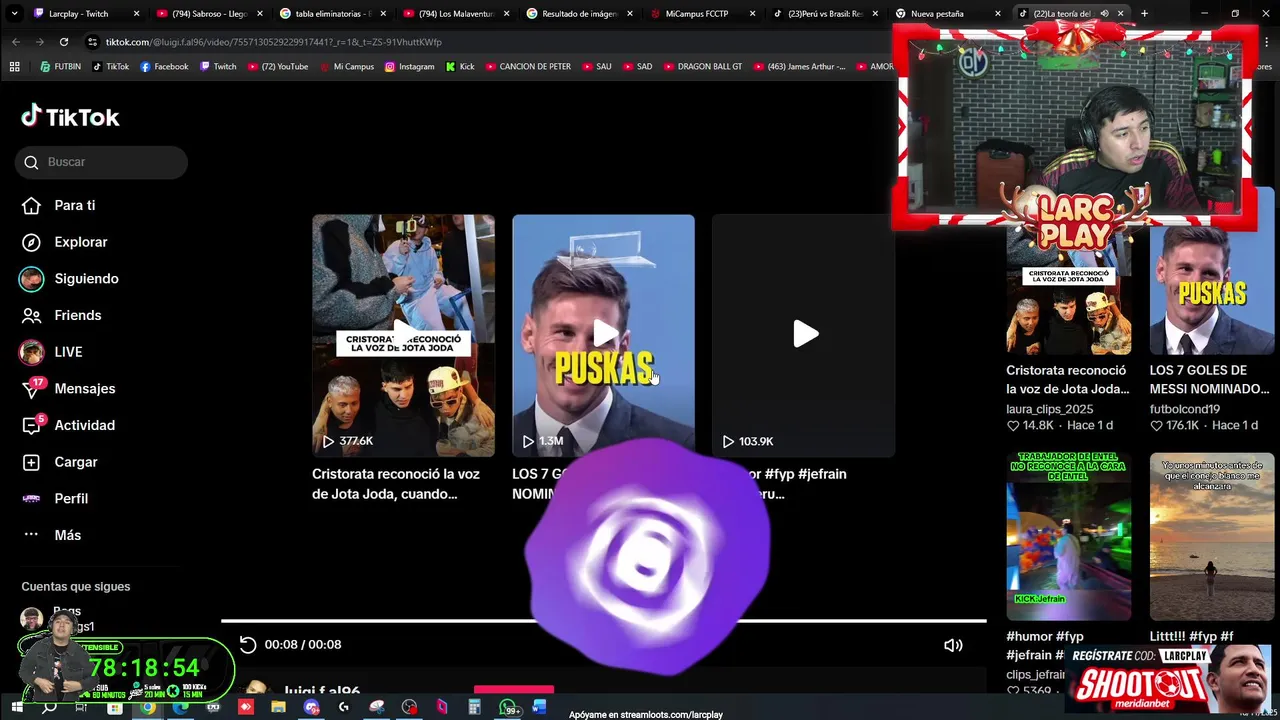The height and width of the screenshot is (720, 1280).
Task: Open the Actividad notifications
Action: pos(68,425)
